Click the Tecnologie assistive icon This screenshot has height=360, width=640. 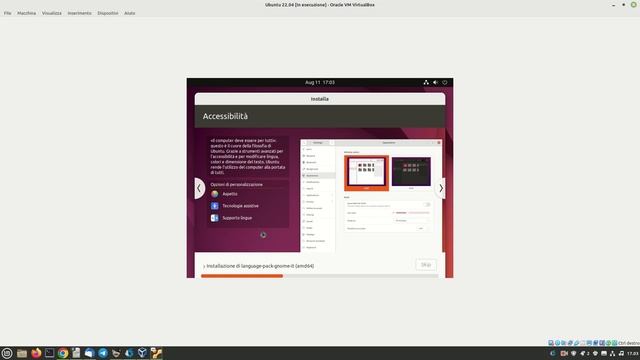point(215,206)
